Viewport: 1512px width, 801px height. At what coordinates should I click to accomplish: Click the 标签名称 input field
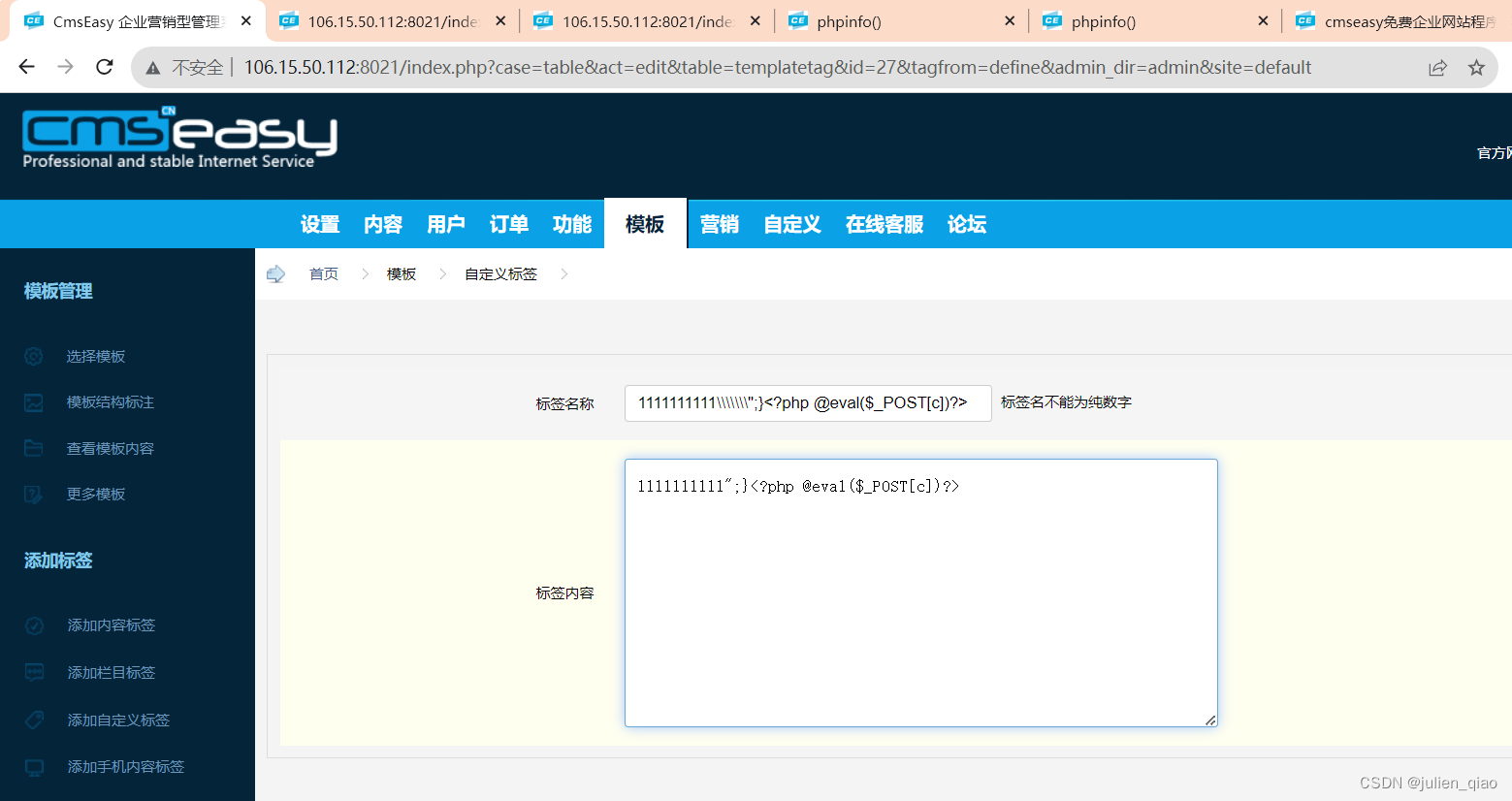tap(808, 403)
